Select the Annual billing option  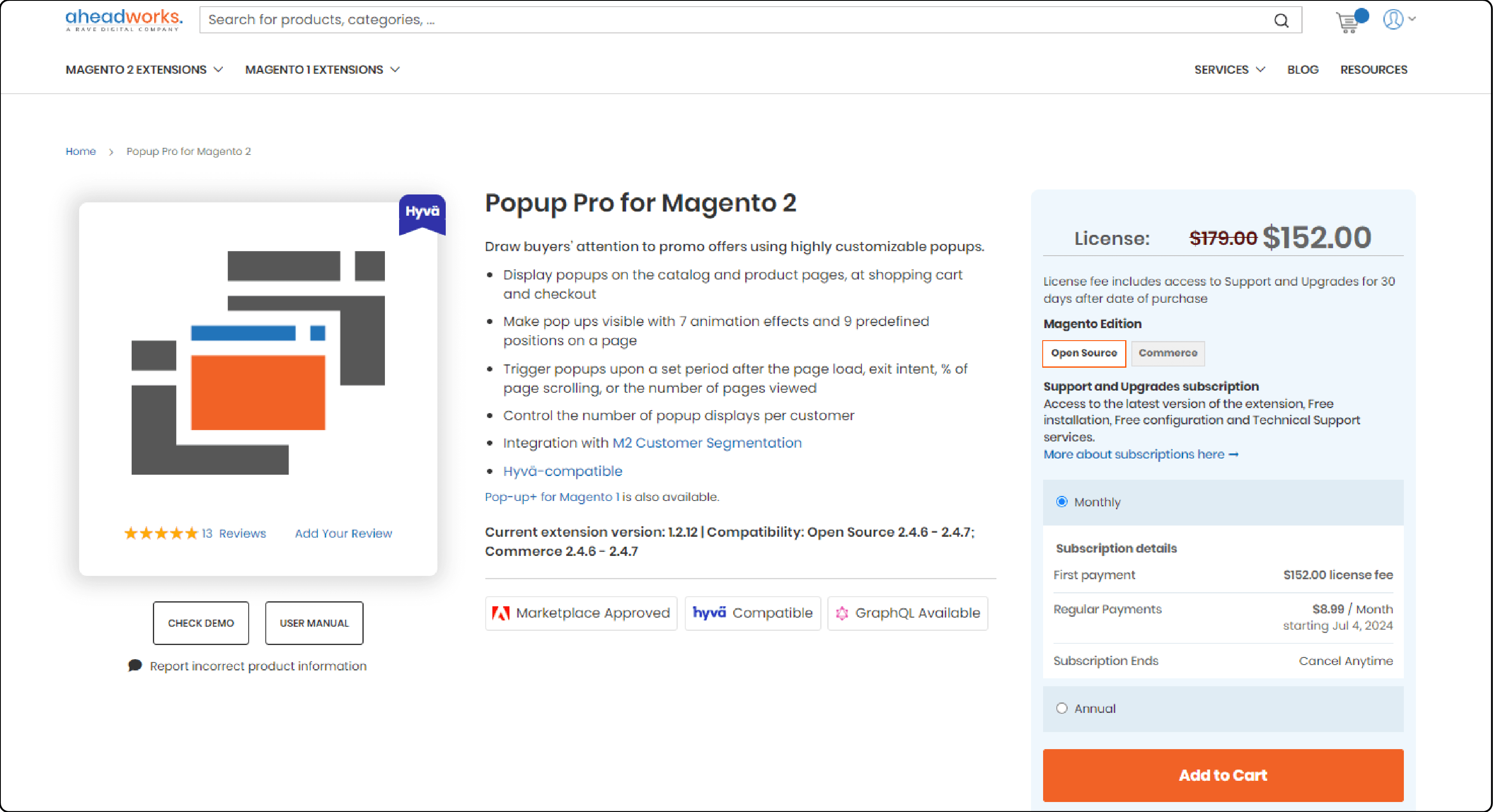point(1062,708)
